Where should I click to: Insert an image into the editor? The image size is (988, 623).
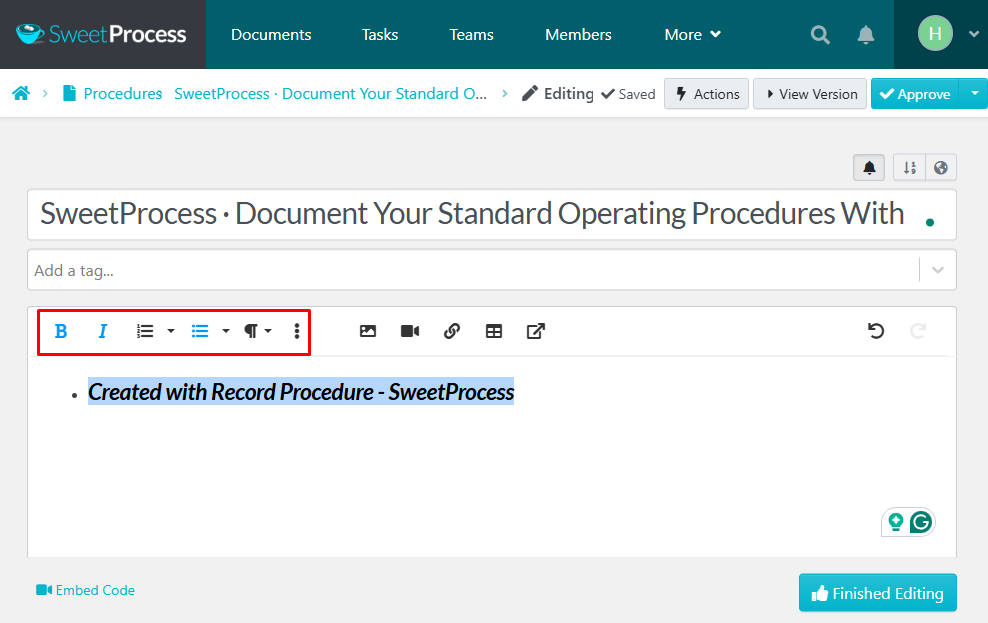(368, 331)
